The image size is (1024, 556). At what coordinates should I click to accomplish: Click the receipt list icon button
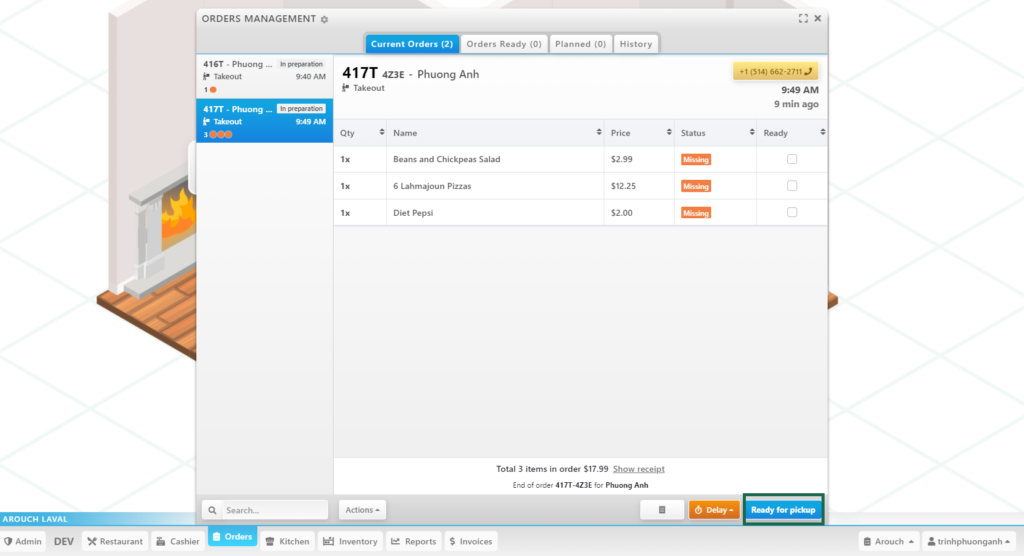tap(662, 510)
